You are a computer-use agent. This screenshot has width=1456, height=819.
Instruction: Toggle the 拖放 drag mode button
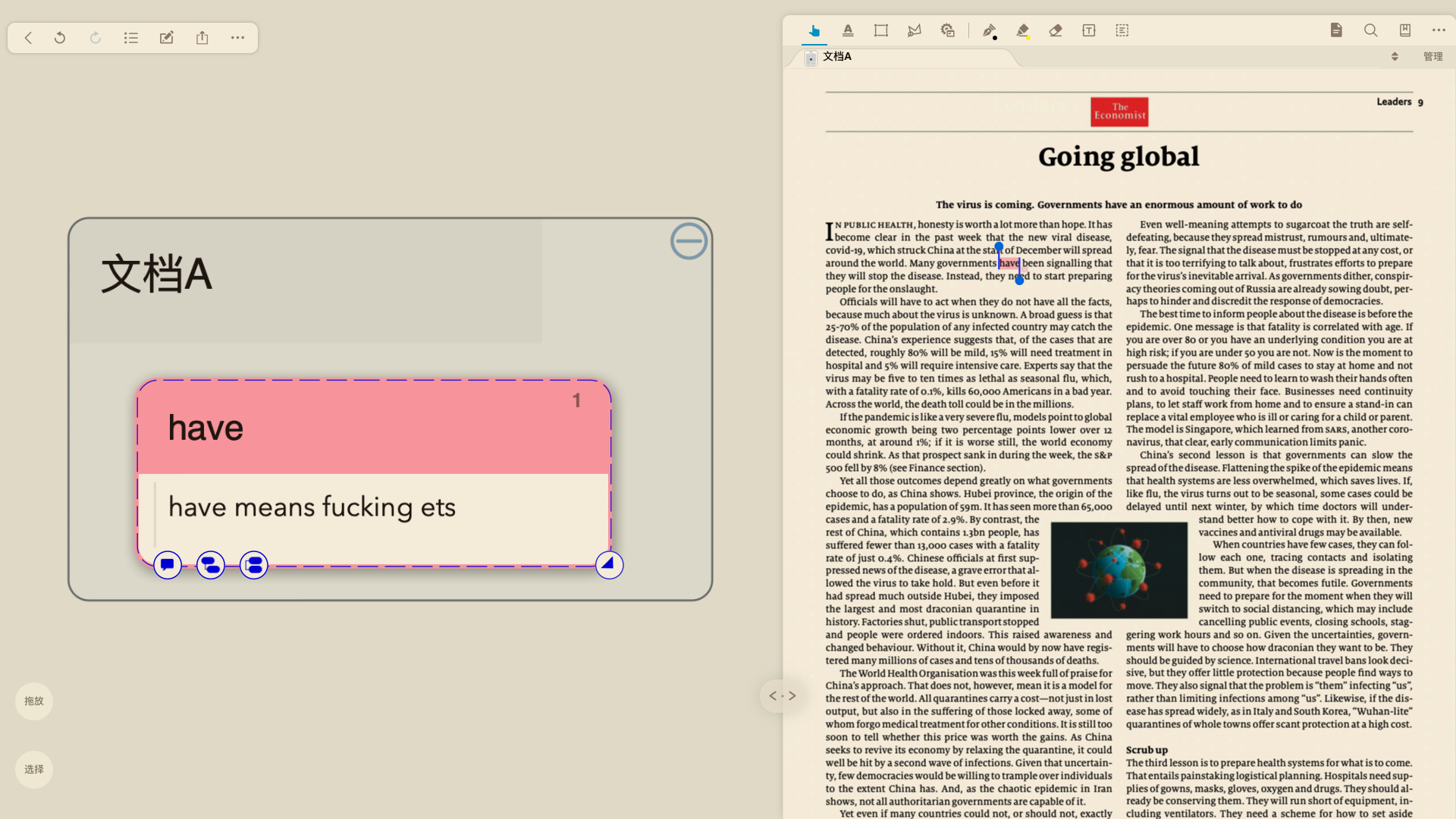tap(34, 701)
